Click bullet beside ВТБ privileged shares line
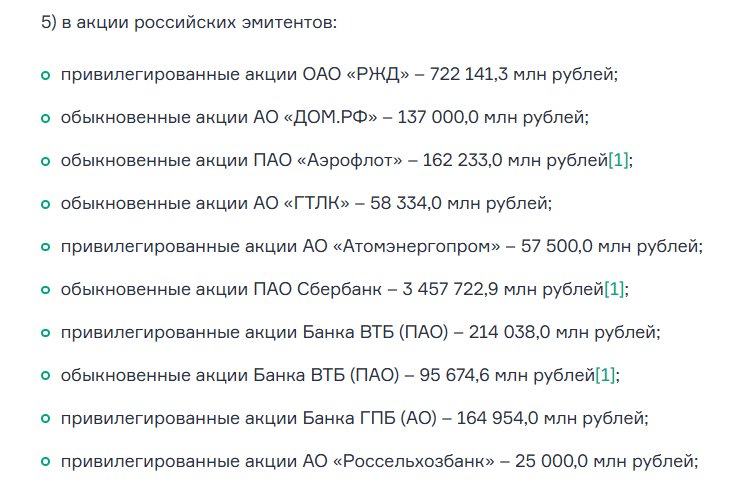This screenshot has width=745, height=485. point(46,333)
